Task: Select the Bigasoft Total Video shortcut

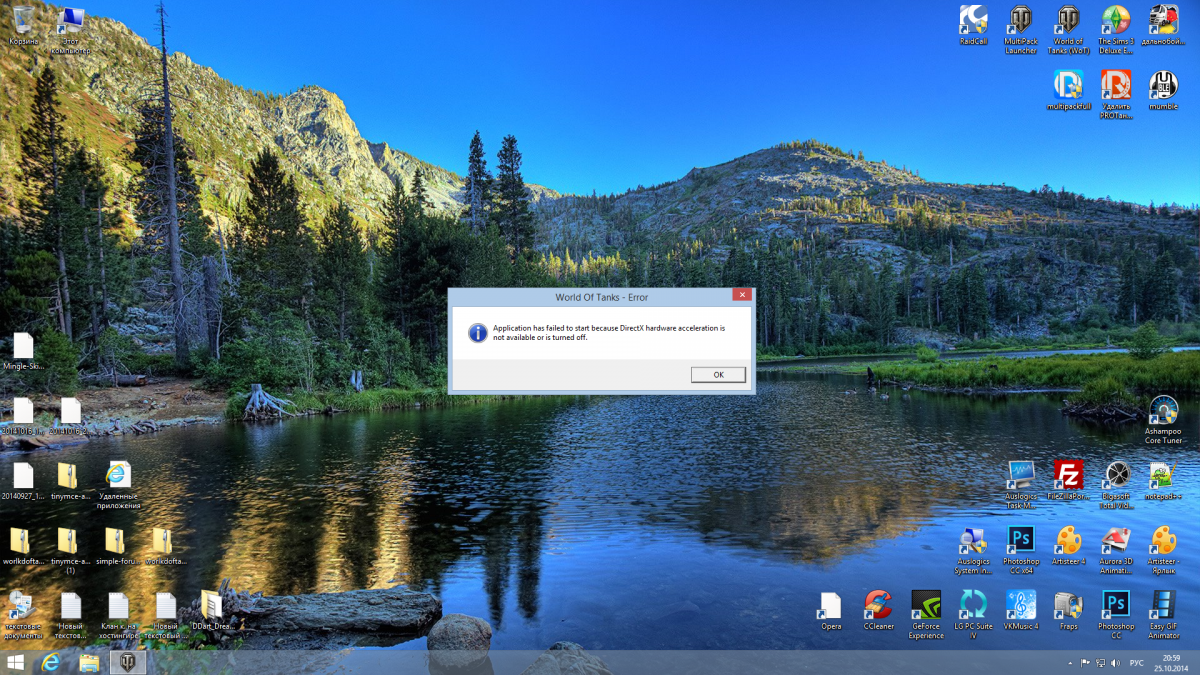Action: coord(1116,485)
